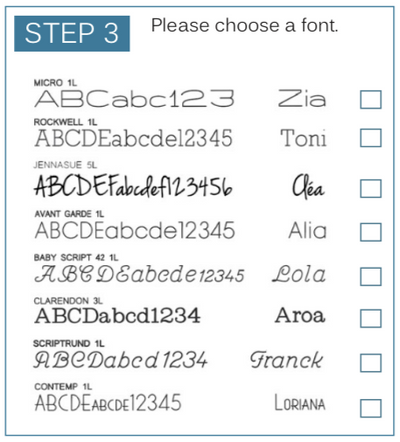This screenshot has width=400, height=442.
Task: Click the Zia name preview
Action: (x=302, y=98)
